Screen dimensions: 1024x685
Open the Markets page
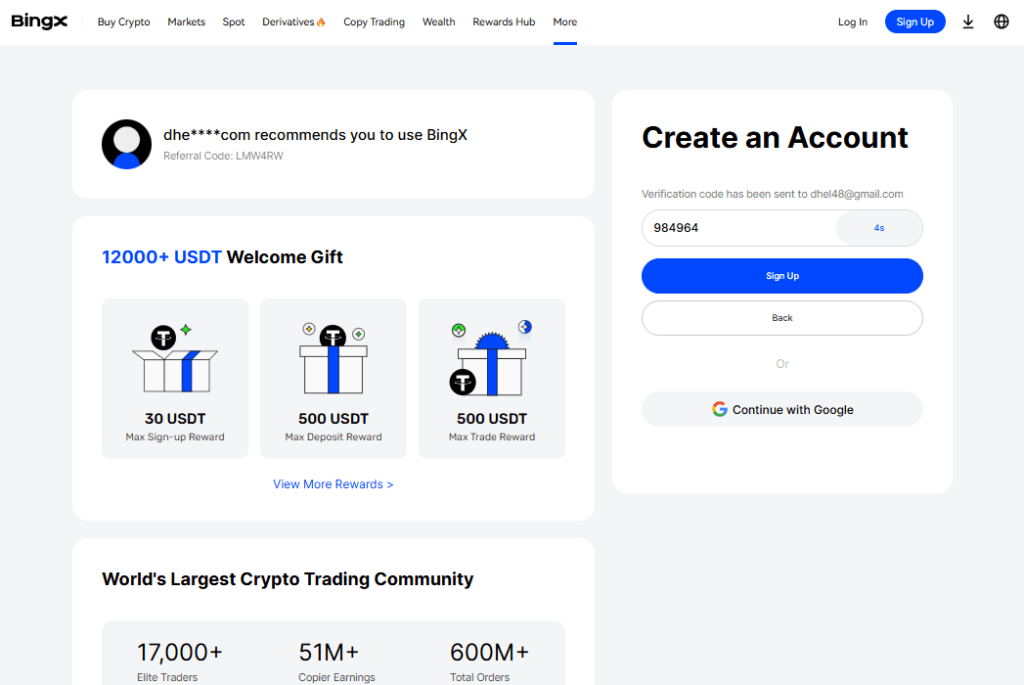(186, 22)
